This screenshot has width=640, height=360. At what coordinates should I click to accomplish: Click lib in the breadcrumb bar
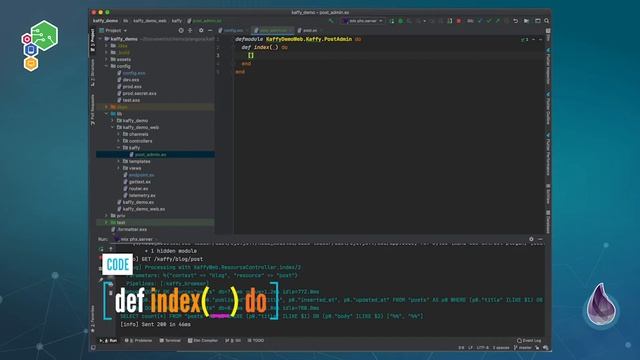126,21
